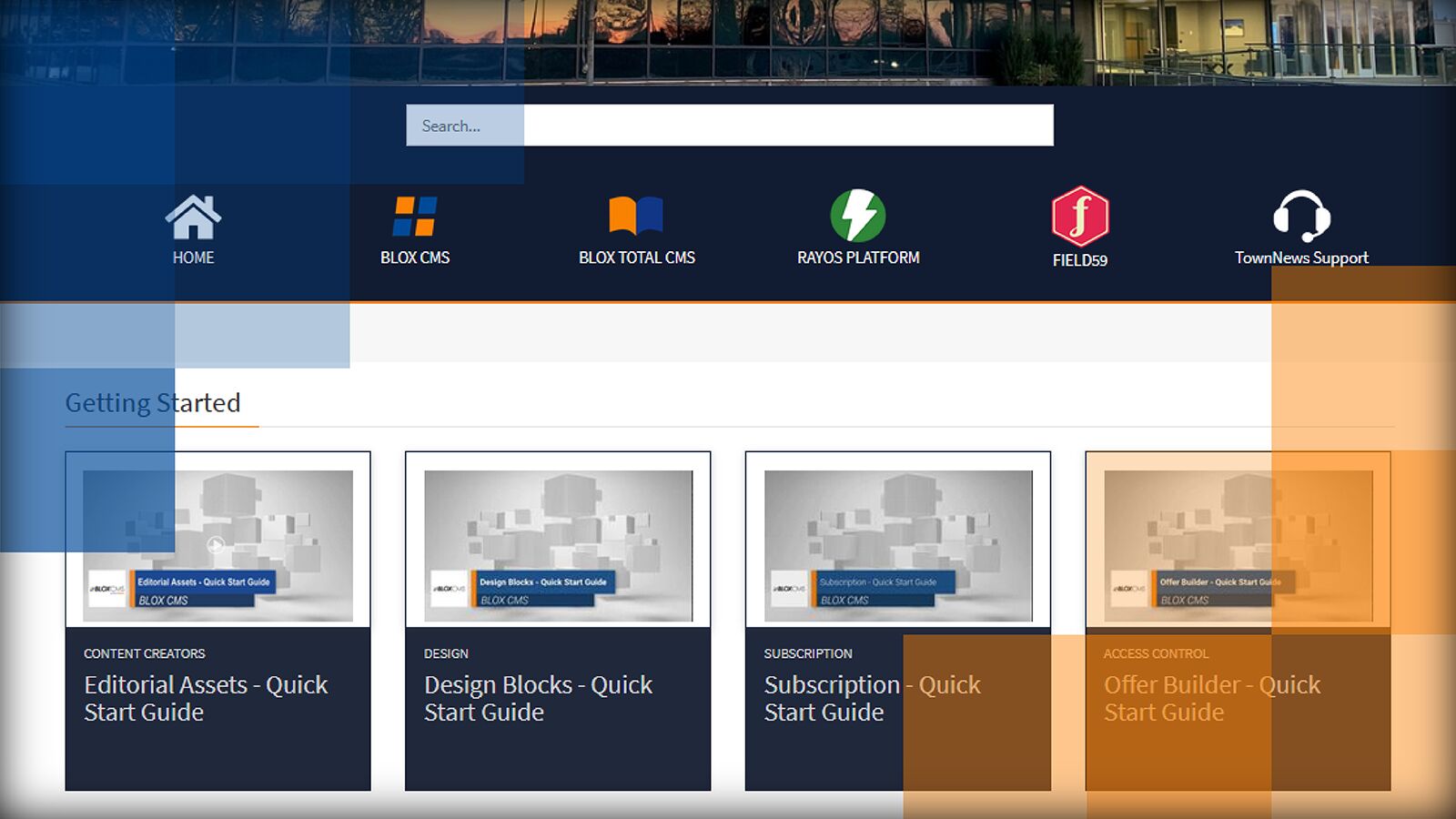Open Subscription - Quick Start Guide link
Viewport: 1456px width, 819px height.
(873, 698)
